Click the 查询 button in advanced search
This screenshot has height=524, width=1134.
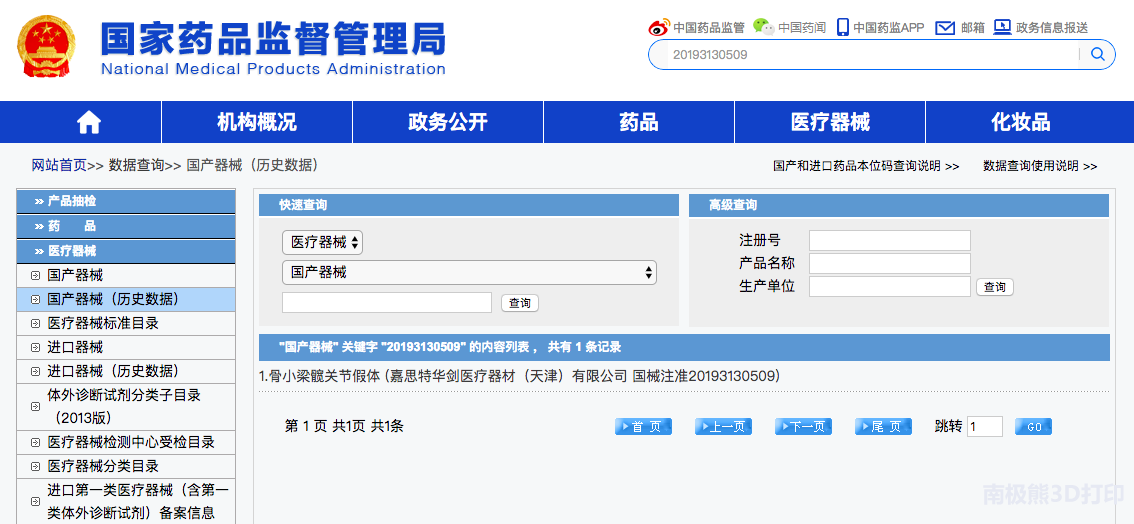(x=994, y=287)
